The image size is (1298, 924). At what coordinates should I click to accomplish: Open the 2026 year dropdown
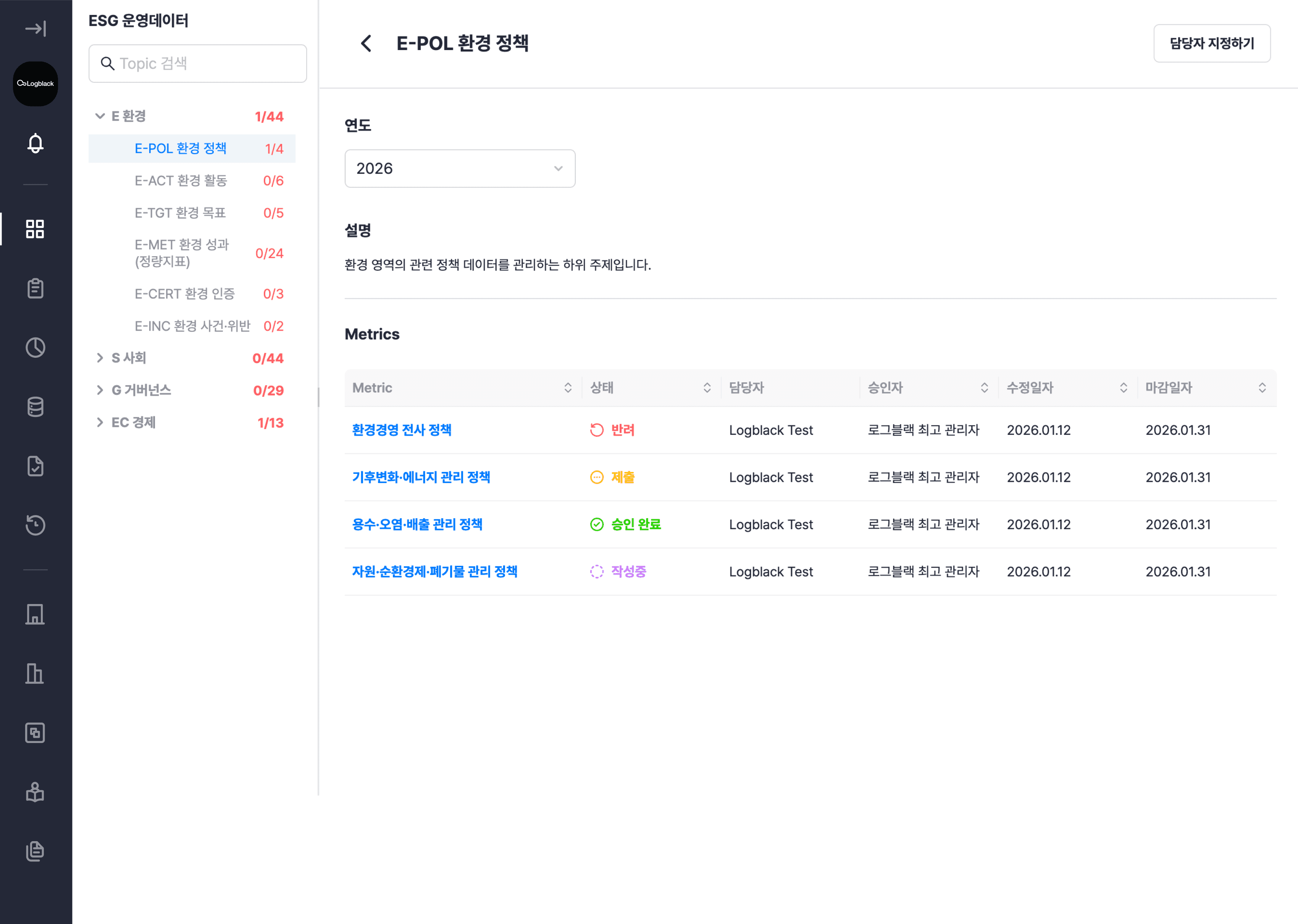coord(460,168)
